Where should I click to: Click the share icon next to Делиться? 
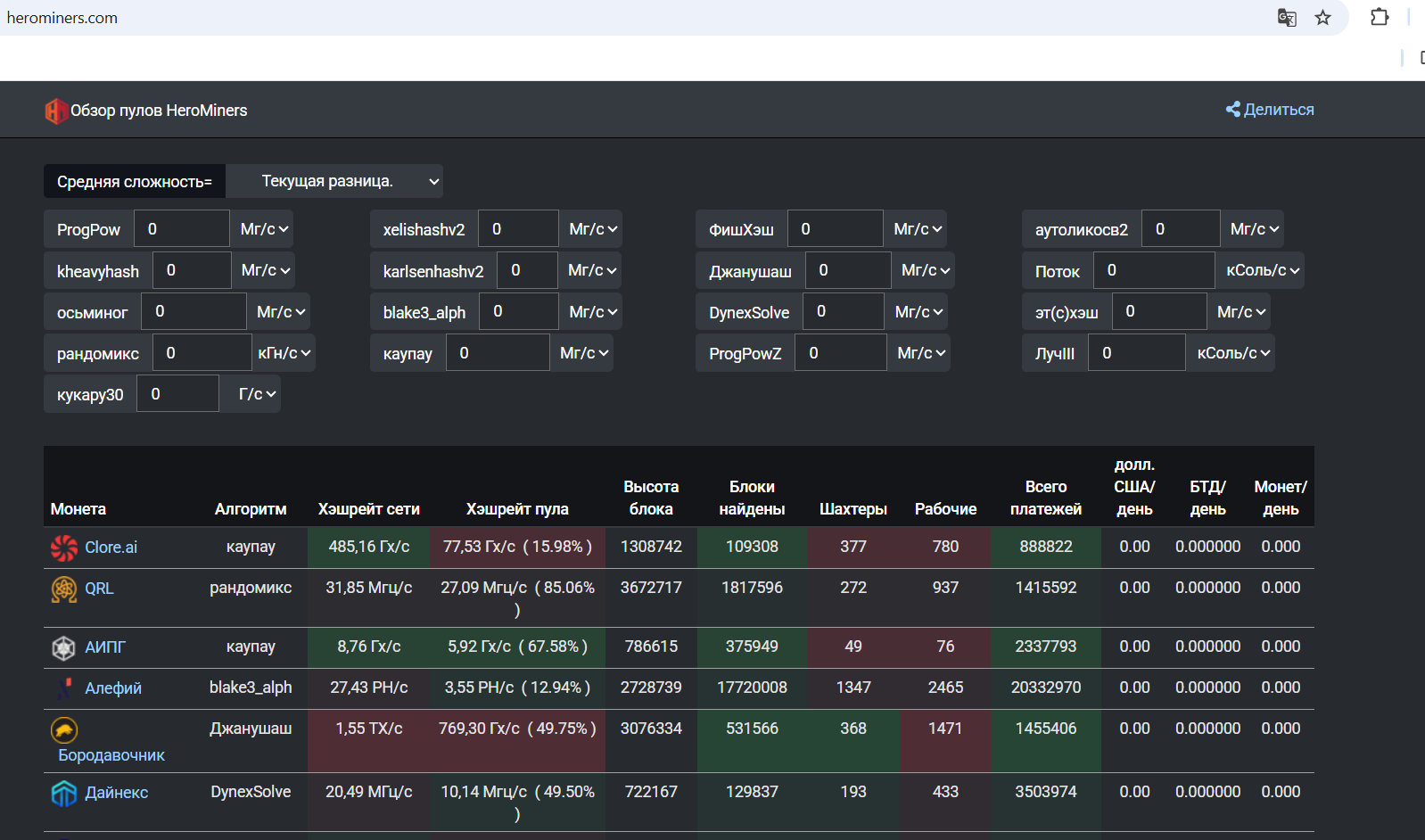tap(1233, 109)
